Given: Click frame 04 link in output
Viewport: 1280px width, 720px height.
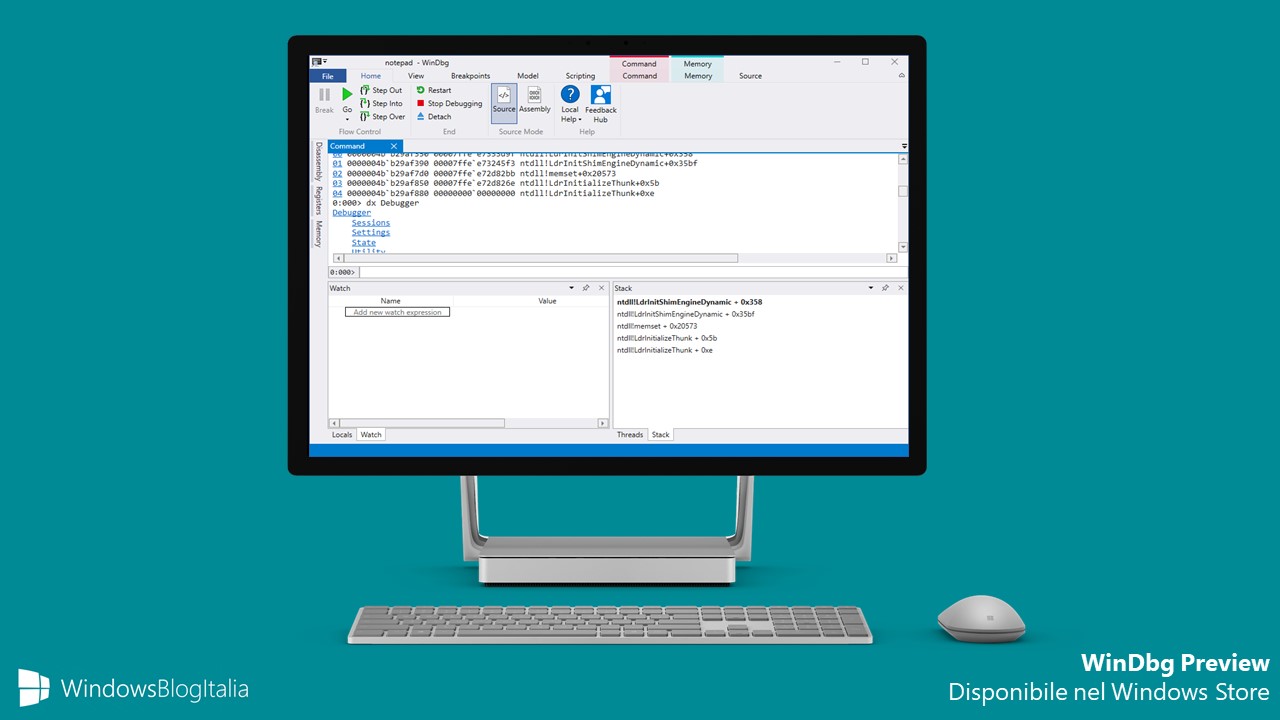Looking at the screenshot, I should click(337, 193).
